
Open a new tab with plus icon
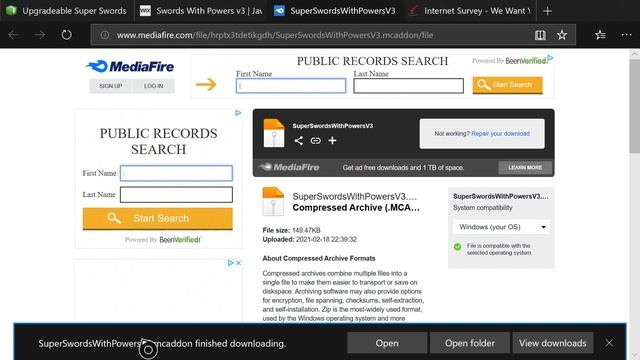[x=547, y=11]
